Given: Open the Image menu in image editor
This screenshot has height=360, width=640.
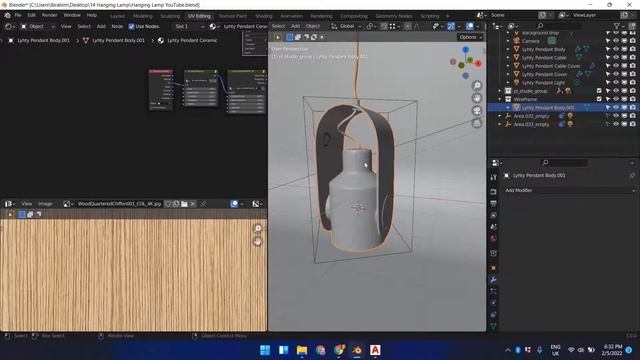Looking at the screenshot, I should tap(45, 204).
